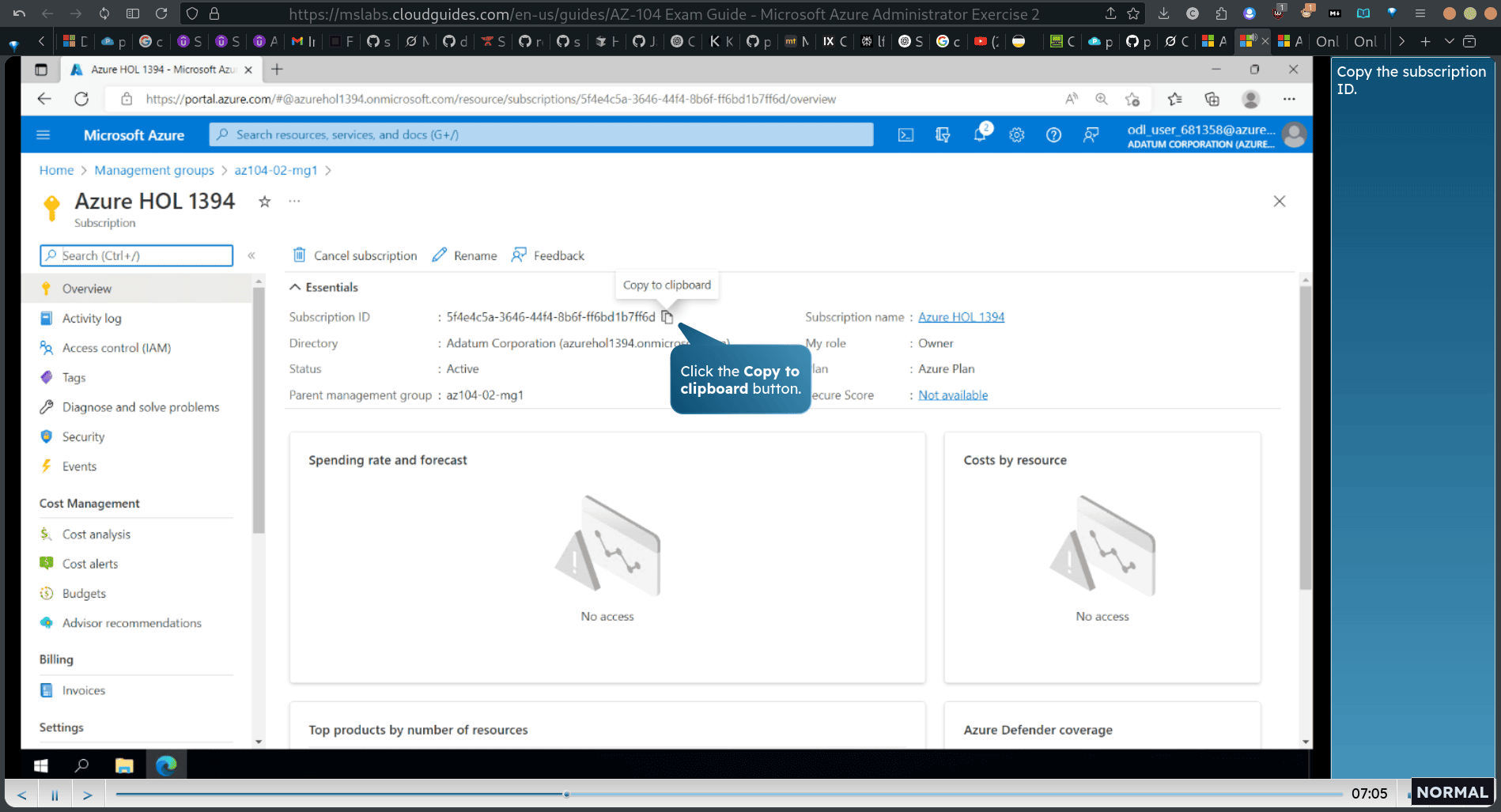This screenshot has width=1501, height=812.
Task: Click Management groups breadcrumb
Action: 154,170
